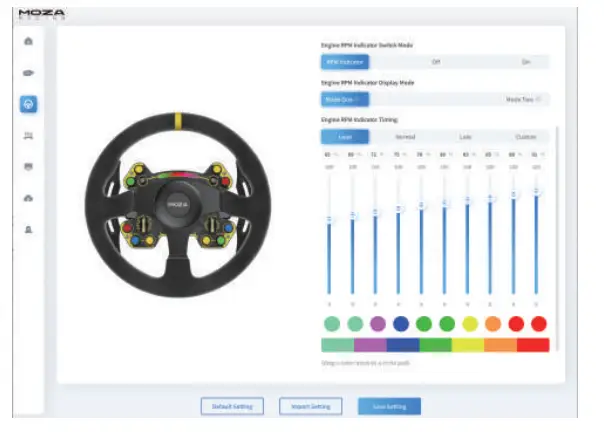Click the red segment of color bar
604x432 pixels.
(x=533, y=345)
